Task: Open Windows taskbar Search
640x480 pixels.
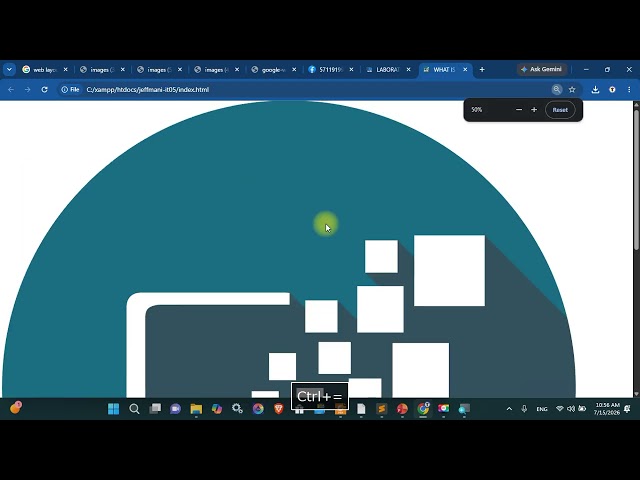Action: [134, 409]
